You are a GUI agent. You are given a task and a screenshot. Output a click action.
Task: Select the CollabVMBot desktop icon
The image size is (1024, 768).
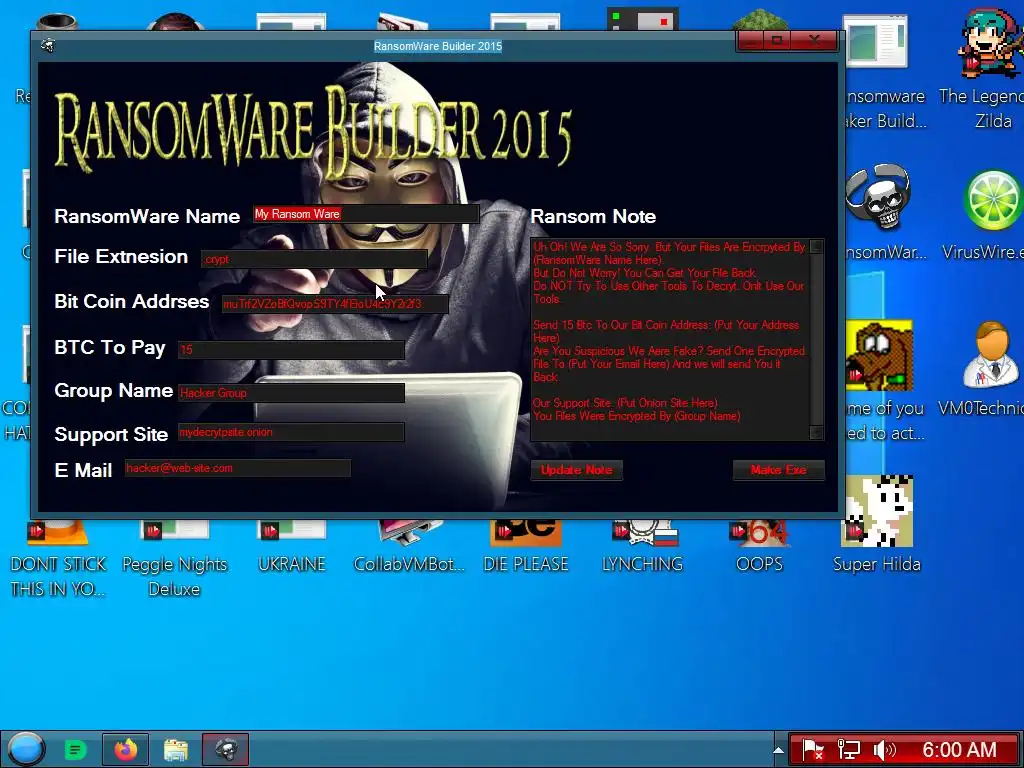coord(409,545)
